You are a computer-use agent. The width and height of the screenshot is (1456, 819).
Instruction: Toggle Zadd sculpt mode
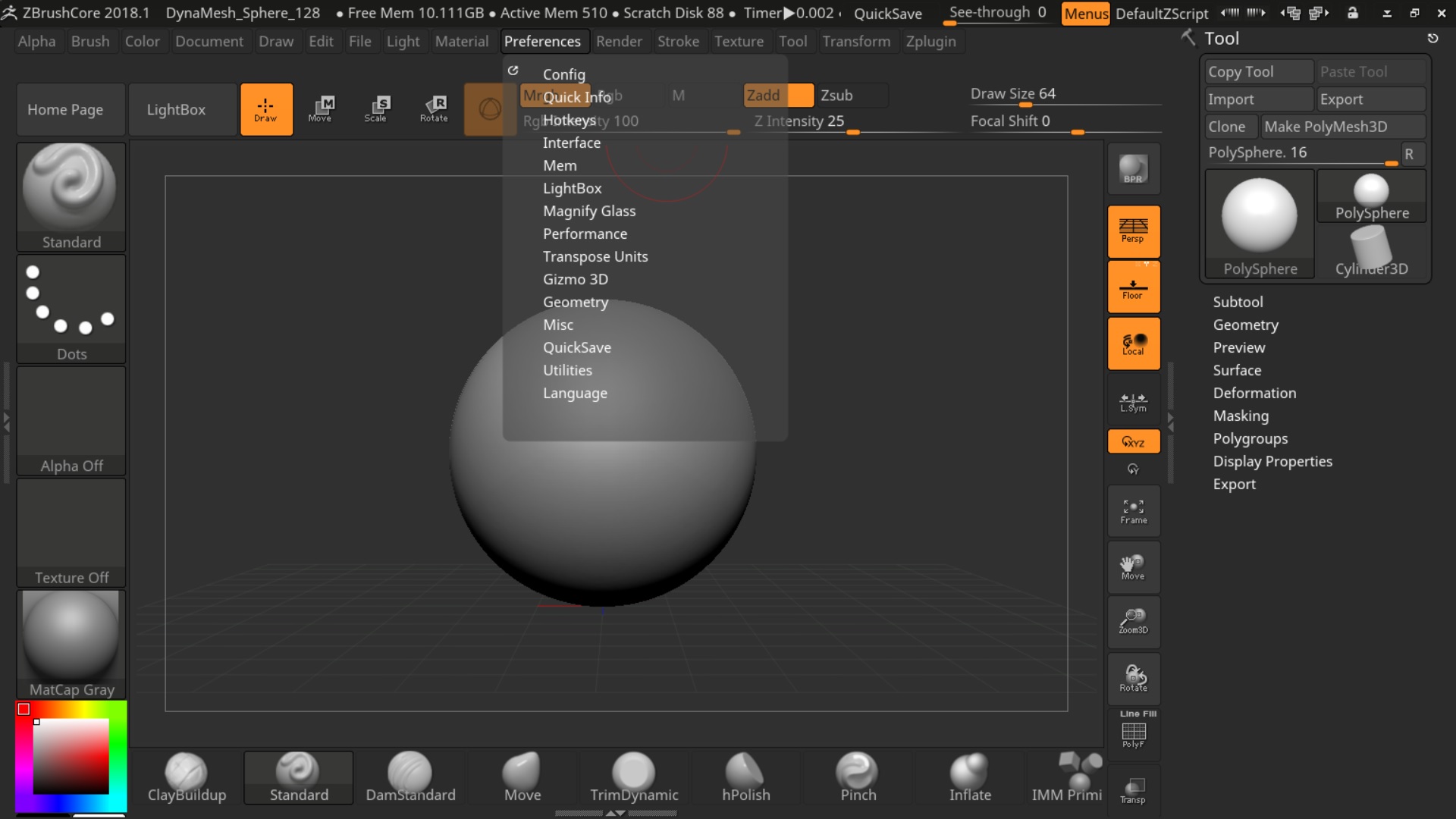(778, 96)
